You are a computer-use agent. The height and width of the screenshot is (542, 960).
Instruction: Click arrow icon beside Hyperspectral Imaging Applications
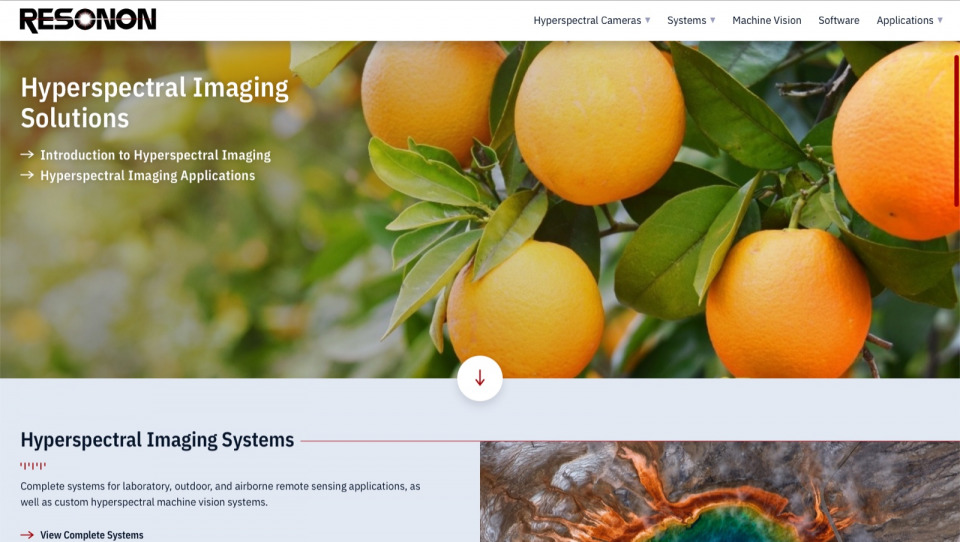point(27,175)
